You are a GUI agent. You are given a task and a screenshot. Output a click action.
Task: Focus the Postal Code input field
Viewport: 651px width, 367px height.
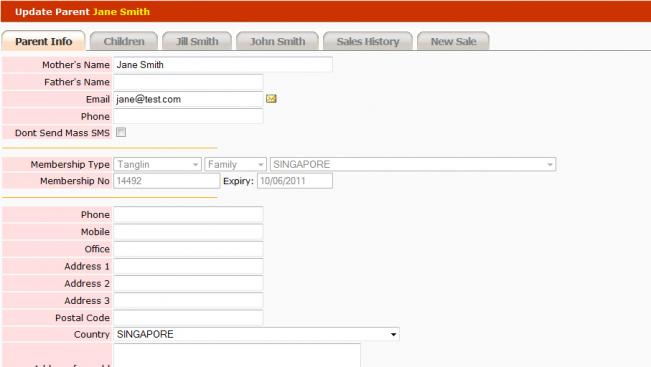pyautogui.click(x=188, y=318)
